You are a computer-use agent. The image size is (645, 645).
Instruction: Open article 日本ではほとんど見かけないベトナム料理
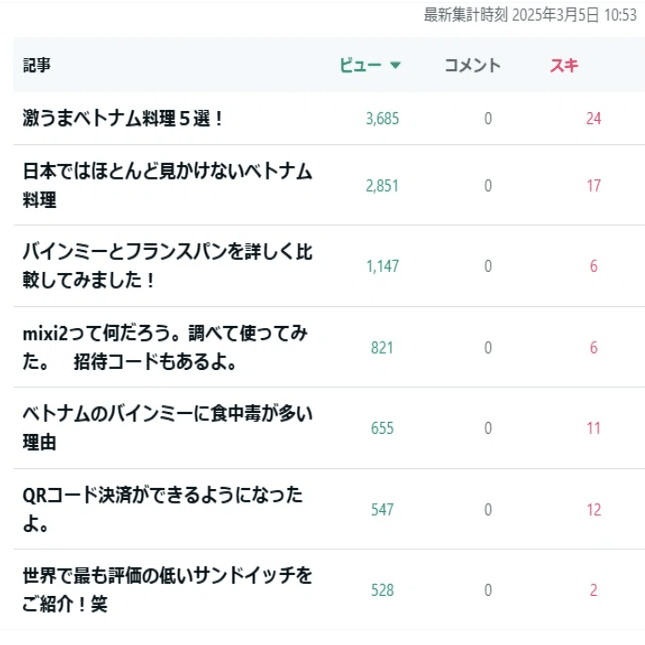tap(167, 185)
